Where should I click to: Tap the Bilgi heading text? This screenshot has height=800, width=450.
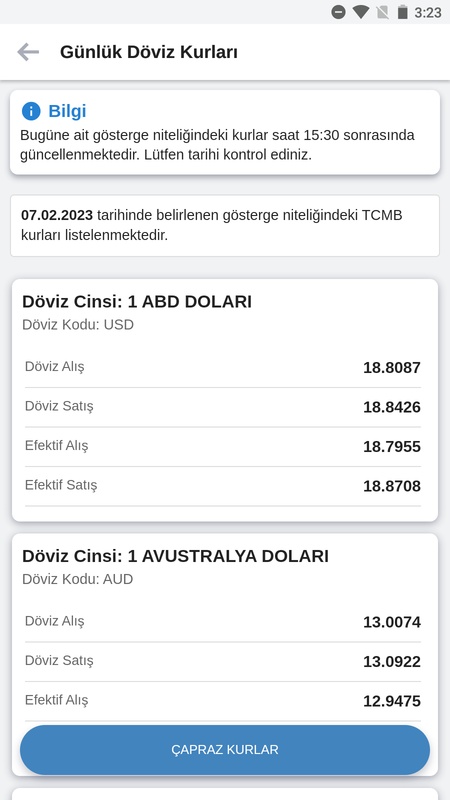click(67, 111)
